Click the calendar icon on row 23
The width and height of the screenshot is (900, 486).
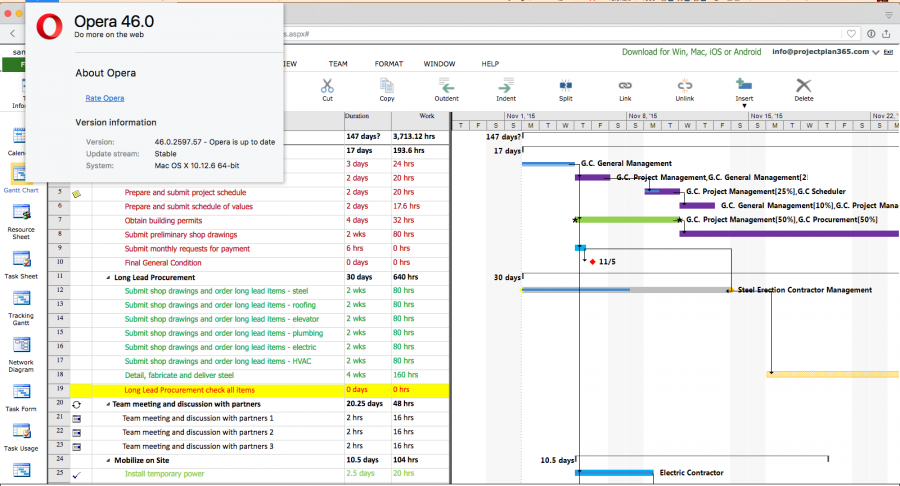(x=76, y=447)
